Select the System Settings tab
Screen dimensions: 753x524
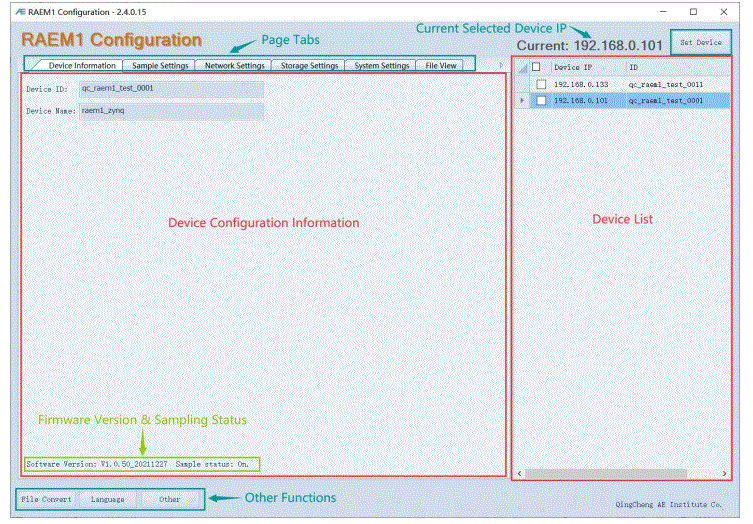pyautogui.click(x=381, y=65)
